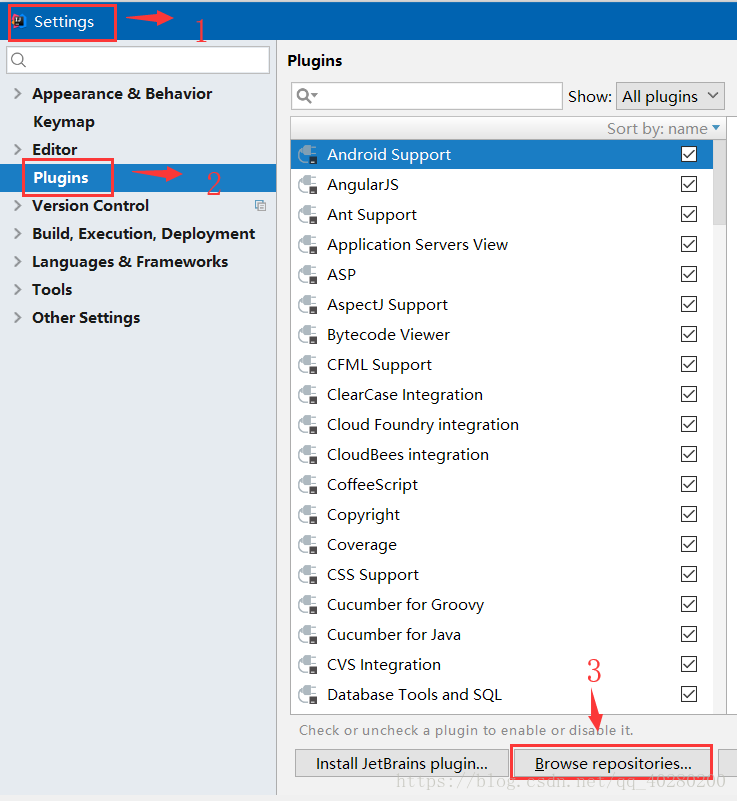
Task: Select the Cucumber for Java row
Action: 502,635
